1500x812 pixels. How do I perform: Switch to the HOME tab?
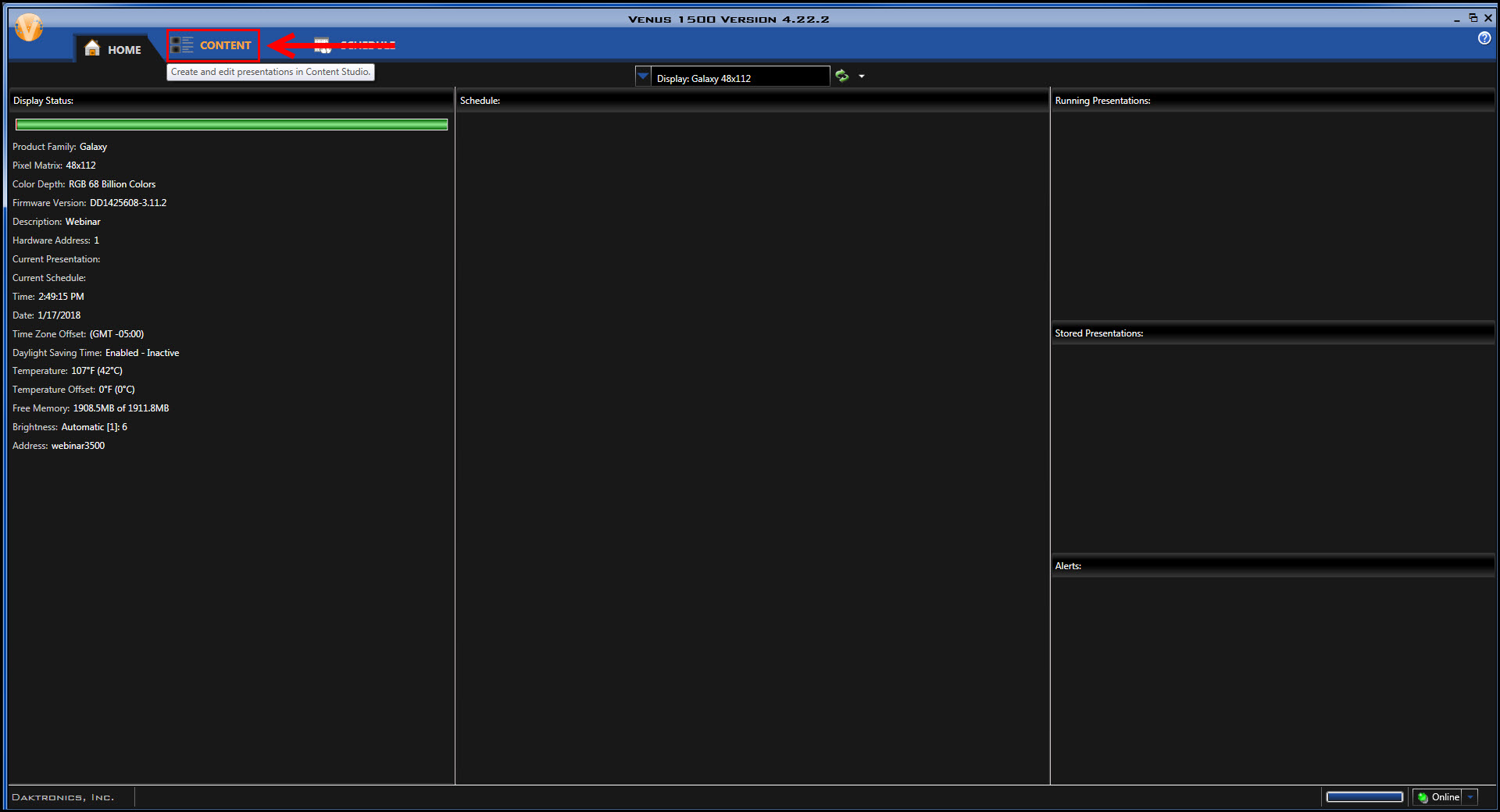pos(114,49)
